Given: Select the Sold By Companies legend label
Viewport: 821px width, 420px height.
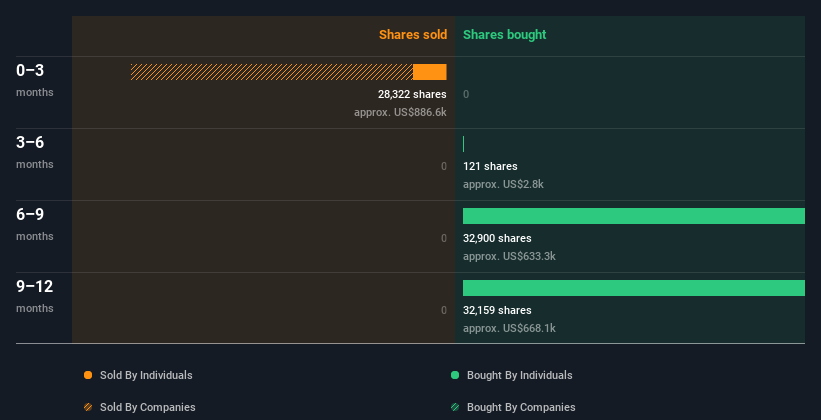Looking at the screenshot, I should 148,407.
